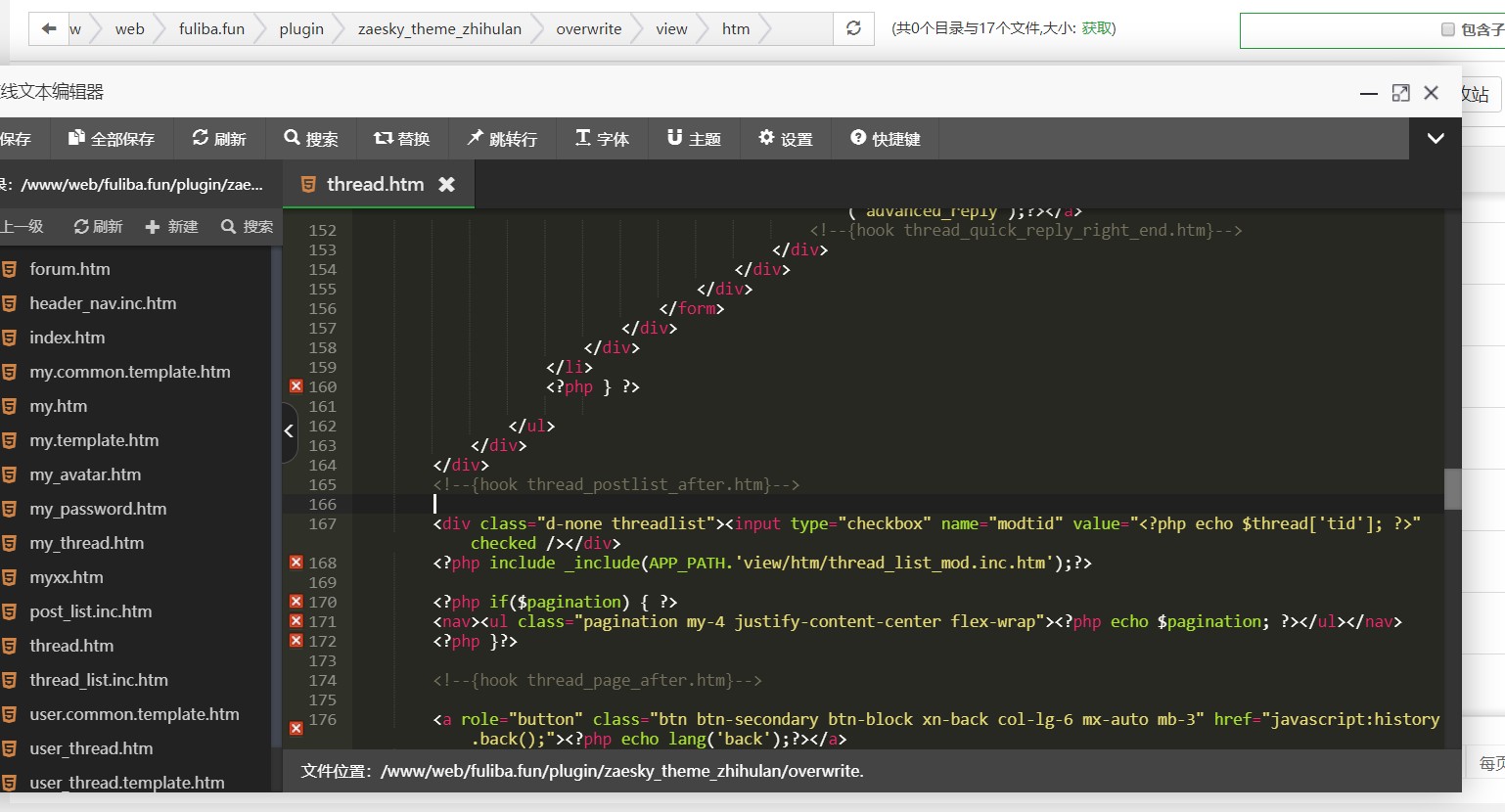Click the error marker on line 168
This screenshot has height=812, width=1505.
tap(296, 563)
